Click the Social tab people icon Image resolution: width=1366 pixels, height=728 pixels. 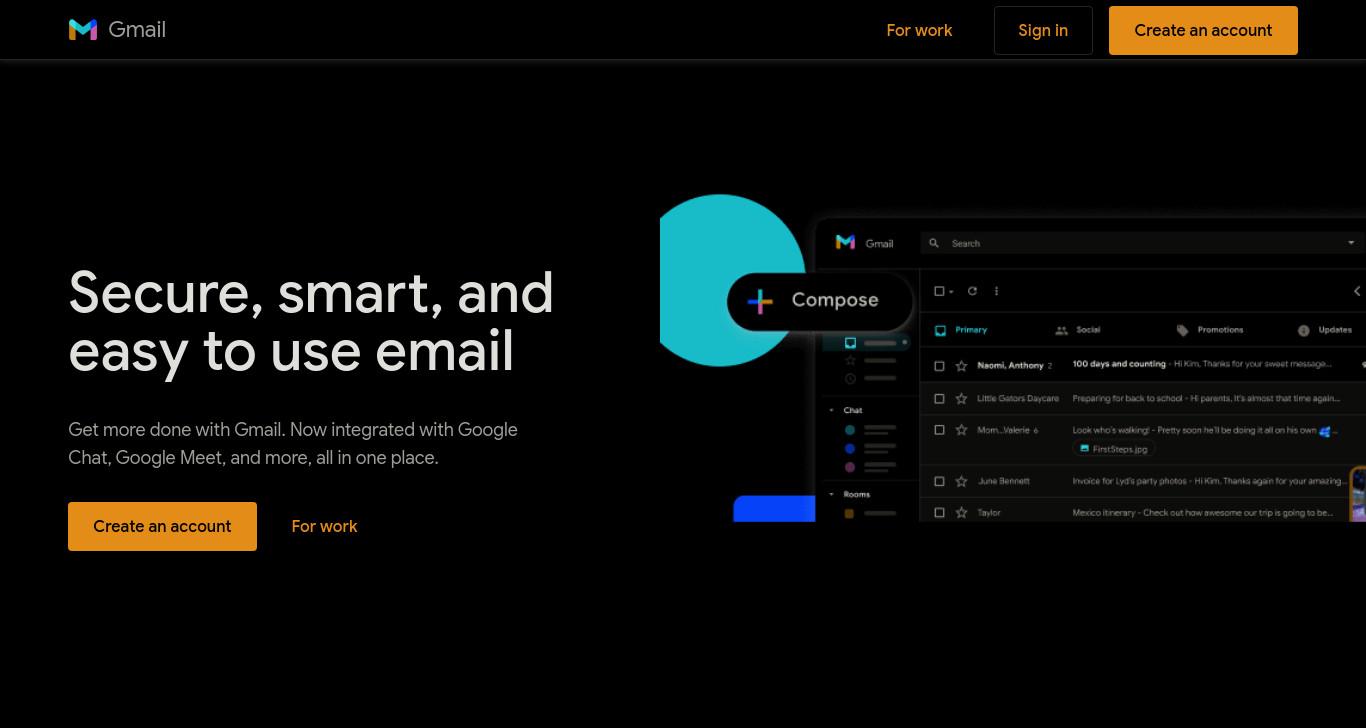click(1061, 330)
